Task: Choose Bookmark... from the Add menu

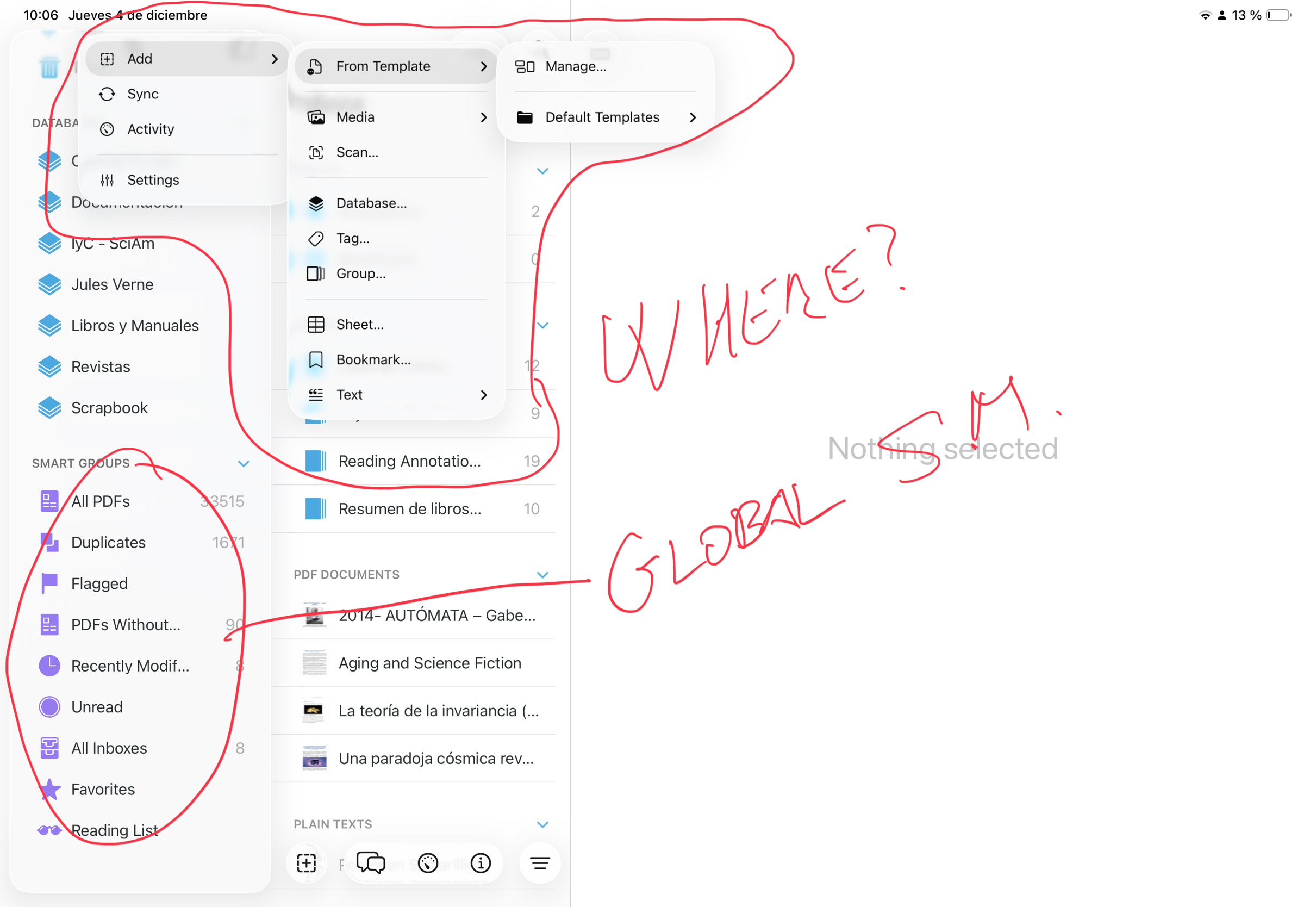Action: click(x=373, y=360)
